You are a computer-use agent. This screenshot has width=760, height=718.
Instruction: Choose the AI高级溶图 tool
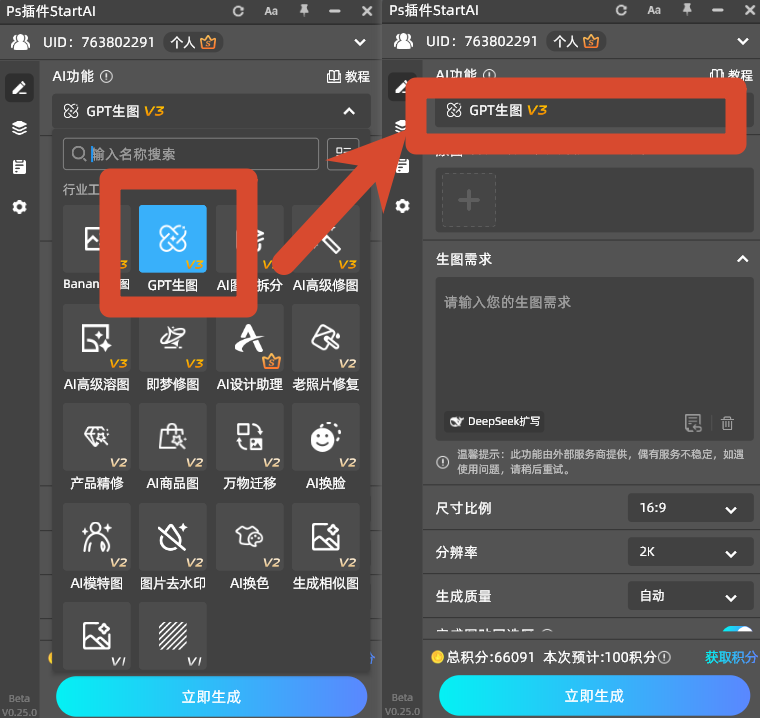(x=97, y=338)
